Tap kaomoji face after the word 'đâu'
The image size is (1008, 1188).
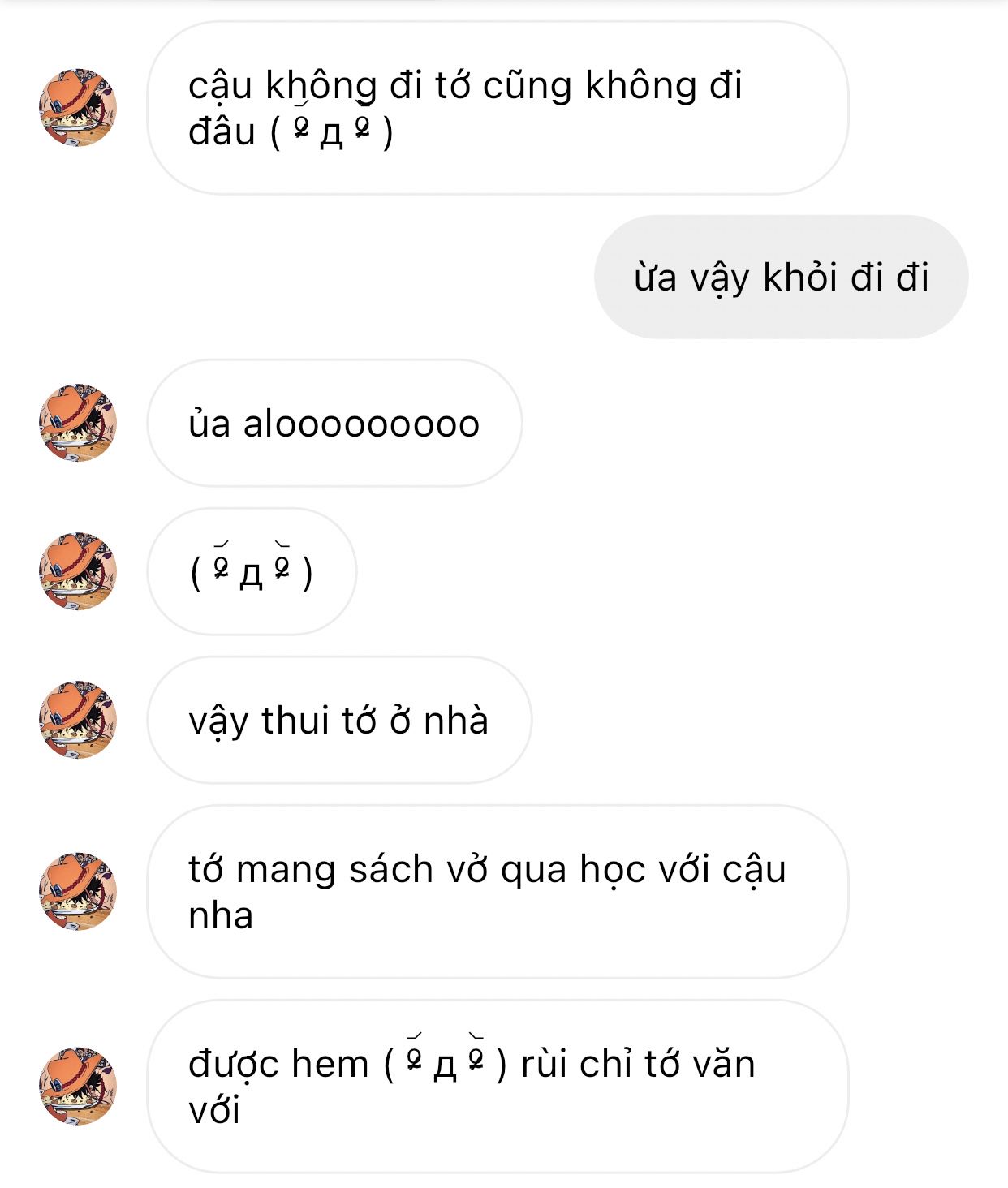(332, 132)
